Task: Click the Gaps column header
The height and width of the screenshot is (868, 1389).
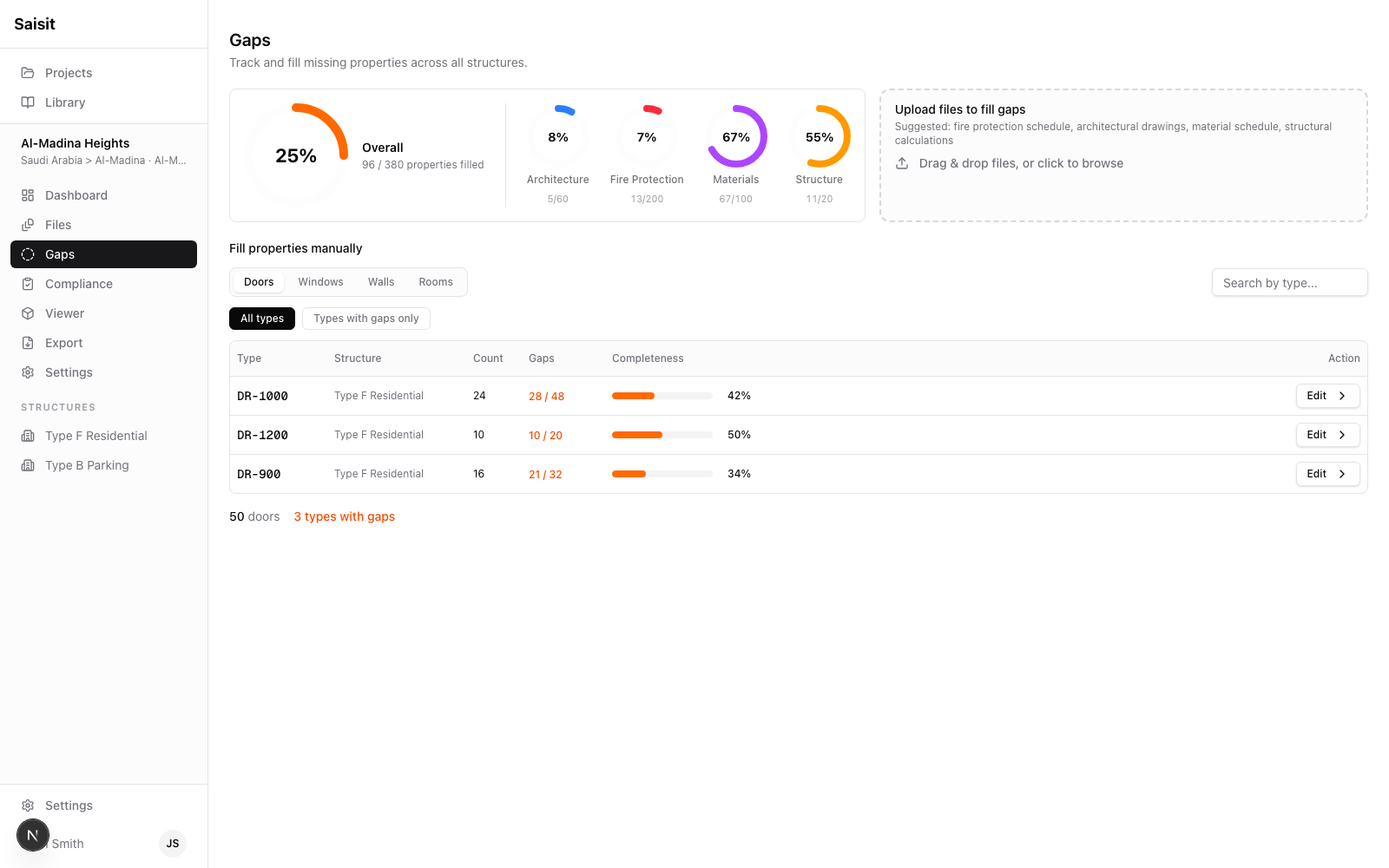Action: (x=541, y=358)
